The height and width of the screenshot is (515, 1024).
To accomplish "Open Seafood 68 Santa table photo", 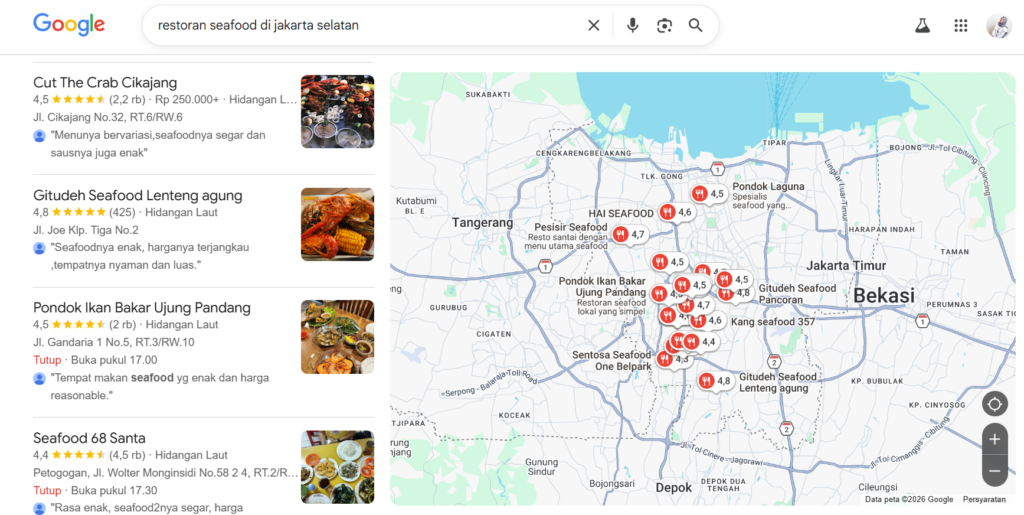I will [338, 467].
